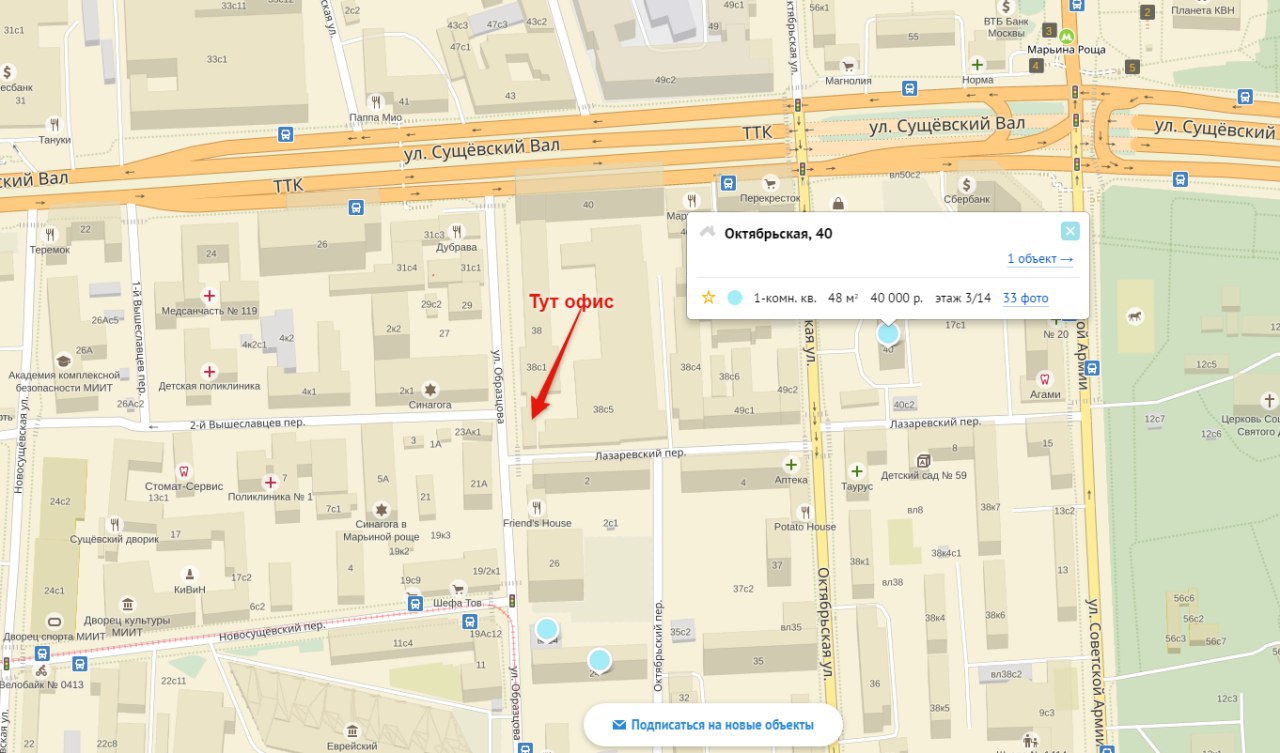Click the Синагога star icon
The image size is (1280, 753).
[430, 389]
